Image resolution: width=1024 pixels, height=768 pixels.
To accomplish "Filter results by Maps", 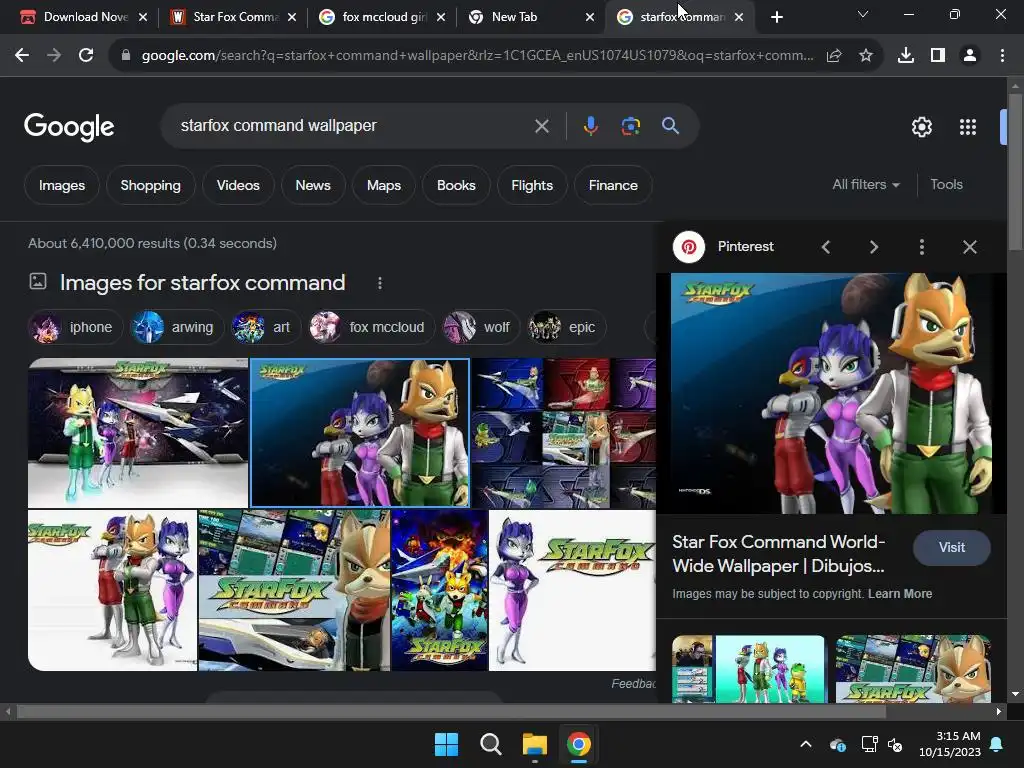I will coord(384,185).
